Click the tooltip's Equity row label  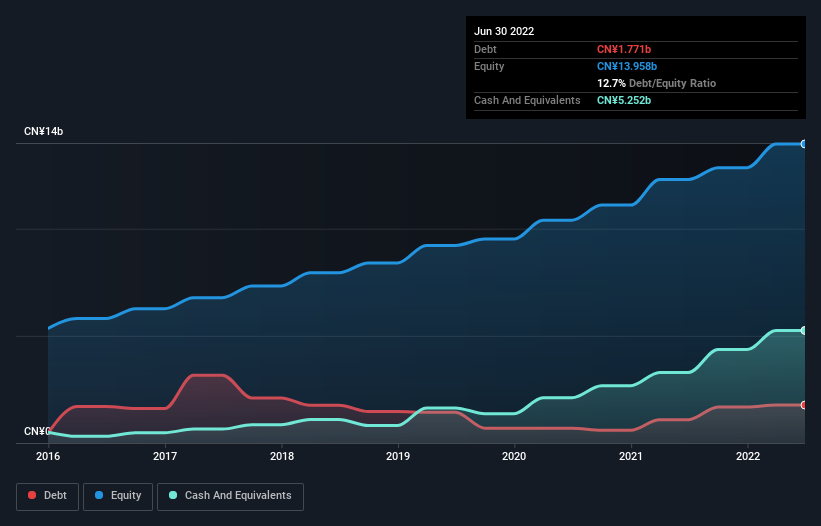pyautogui.click(x=489, y=66)
